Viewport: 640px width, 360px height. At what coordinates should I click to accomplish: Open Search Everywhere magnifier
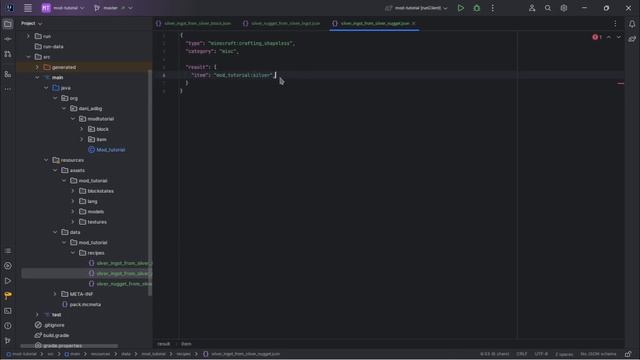click(x=548, y=8)
